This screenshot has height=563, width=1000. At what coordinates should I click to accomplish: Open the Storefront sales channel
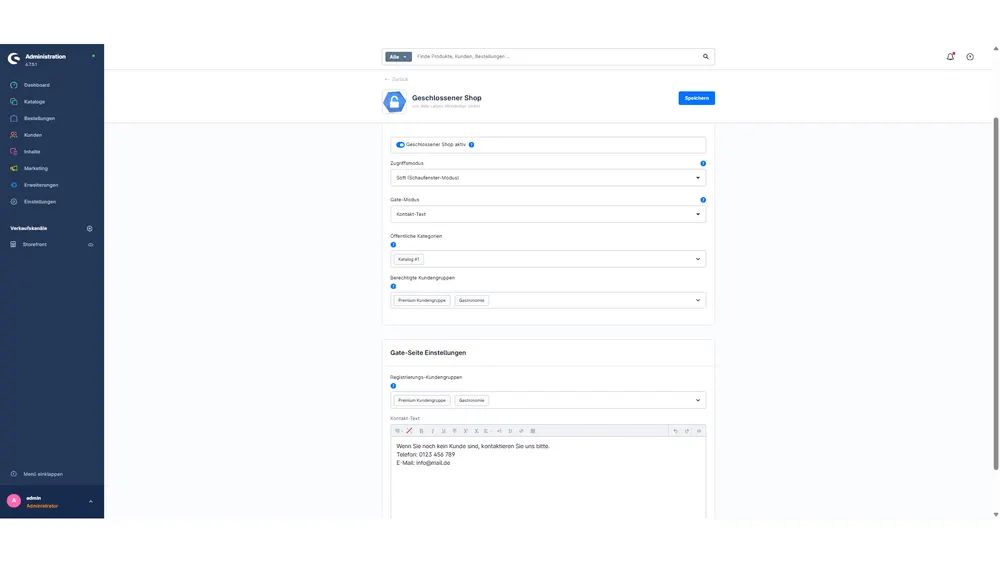tap(34, 244)
